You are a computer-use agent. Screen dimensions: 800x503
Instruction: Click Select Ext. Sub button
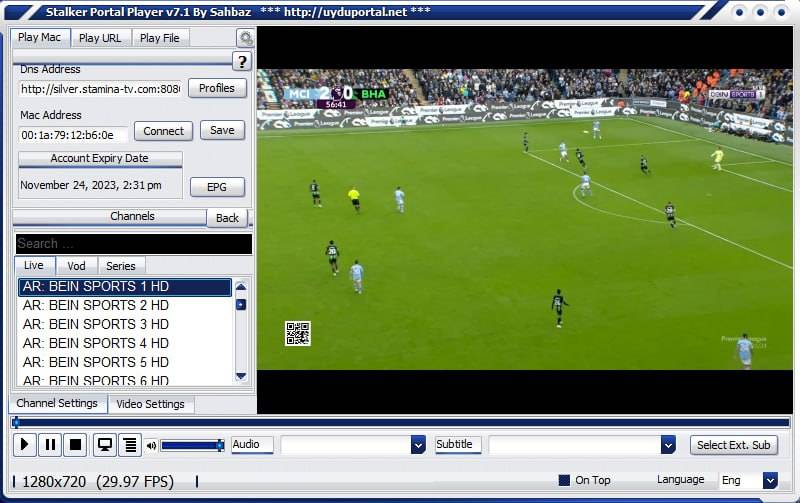pyautogui.click(x=734, y=445)
